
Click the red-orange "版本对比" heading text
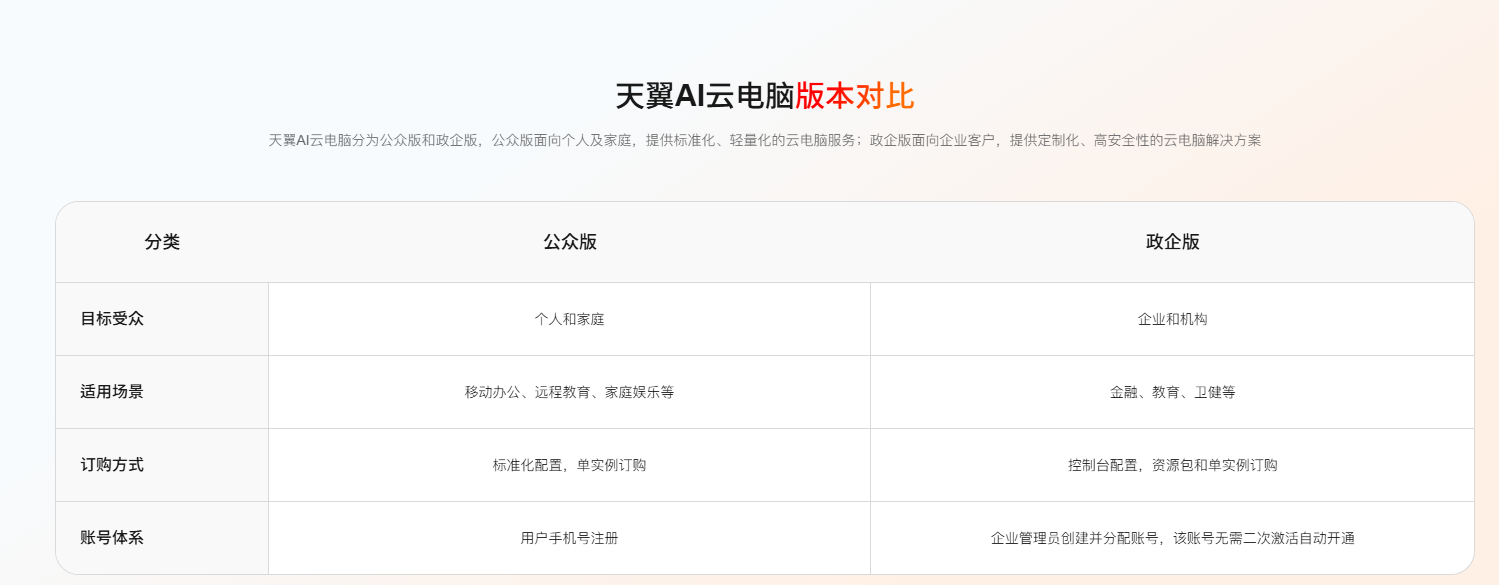point(855,97)
